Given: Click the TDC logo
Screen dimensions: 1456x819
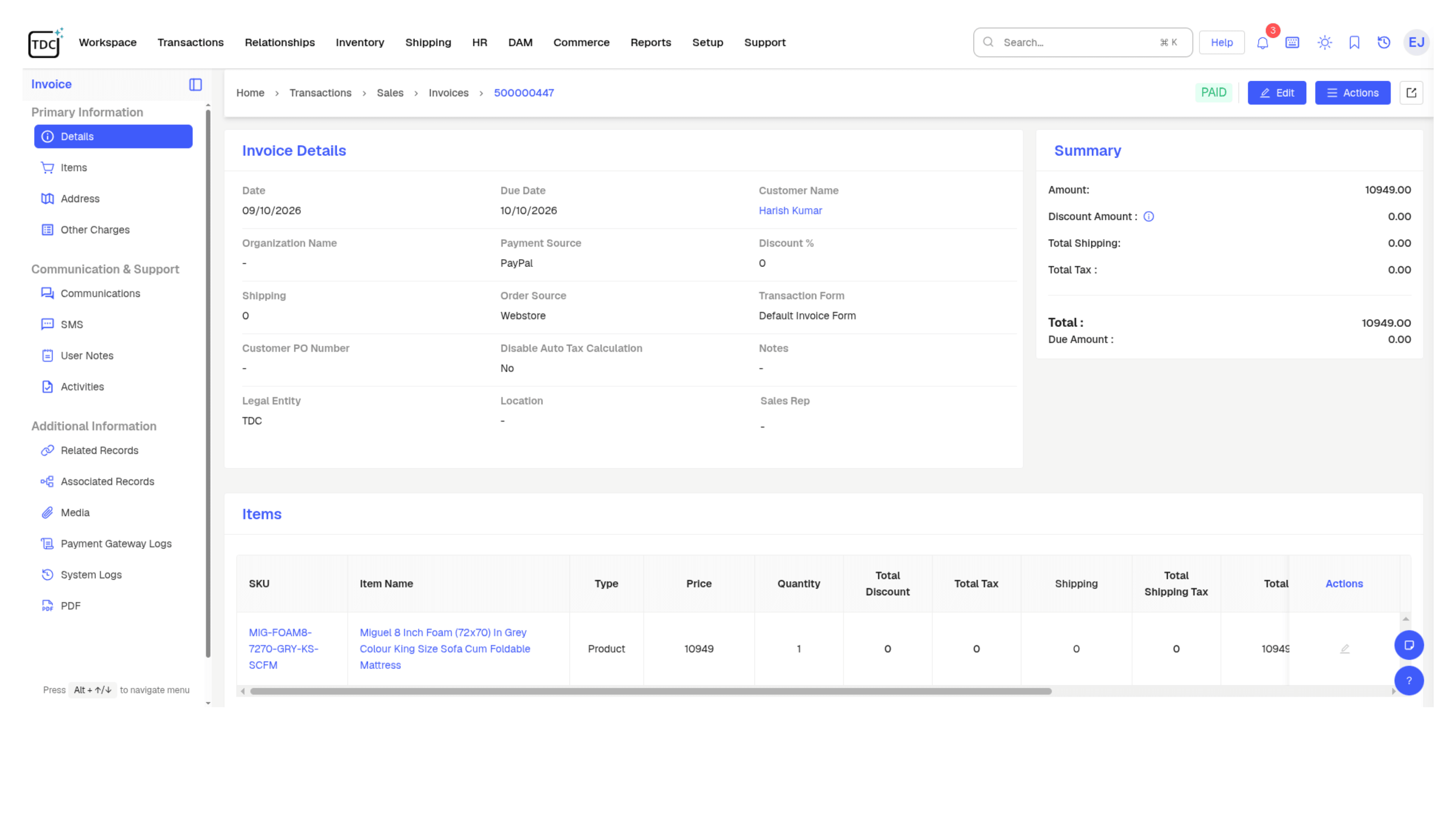Looking at the screenshot, I should (45, 42).
